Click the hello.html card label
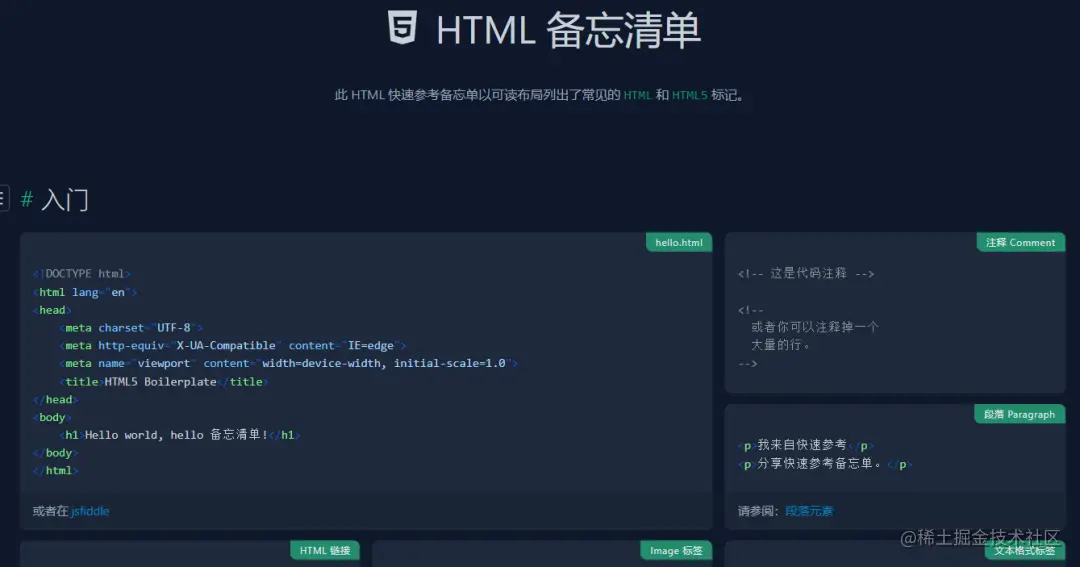1080x567 pixels. pyautogui.click(x=678, y=243)
